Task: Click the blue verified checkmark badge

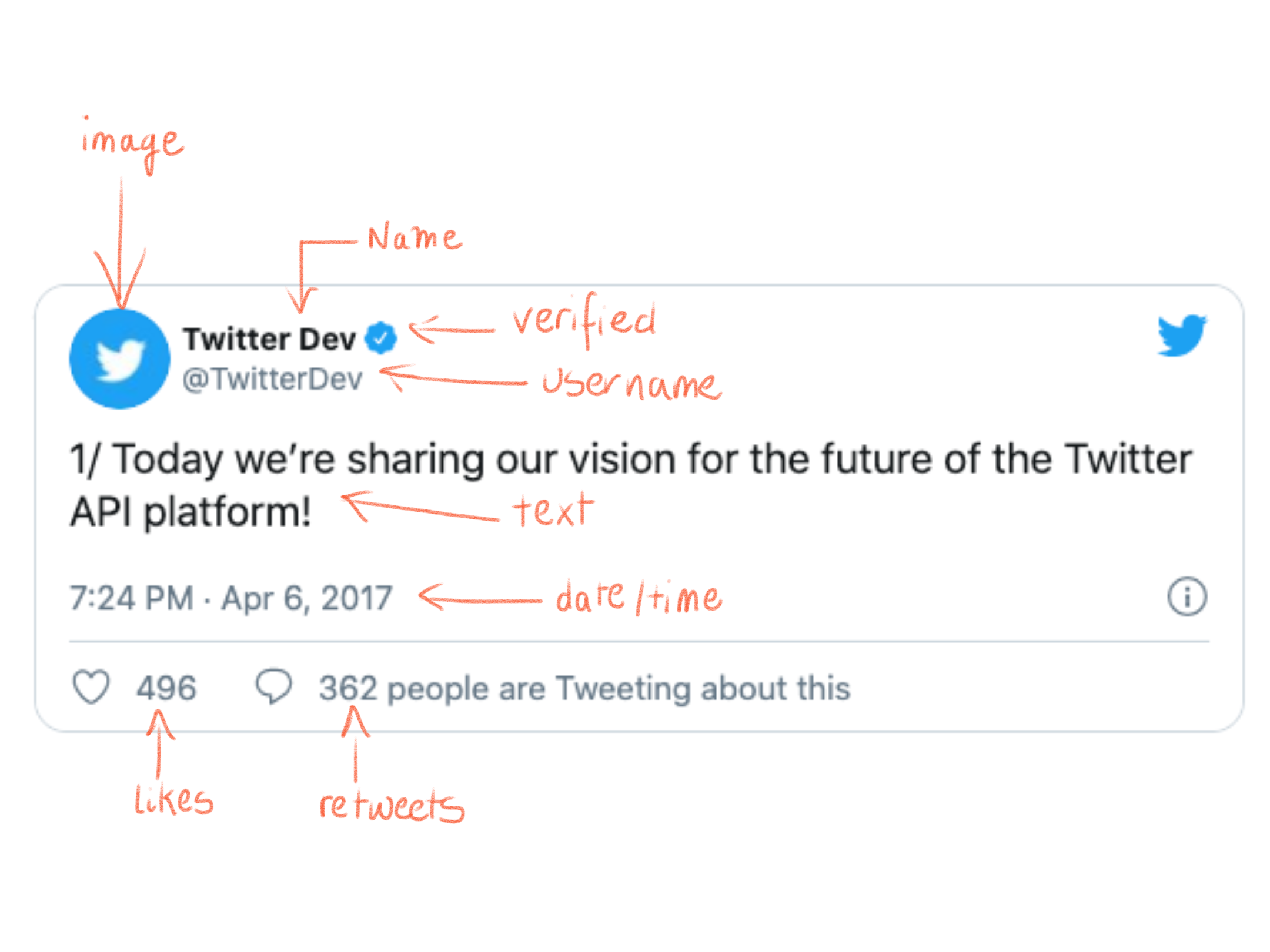Action: [381, 338]
